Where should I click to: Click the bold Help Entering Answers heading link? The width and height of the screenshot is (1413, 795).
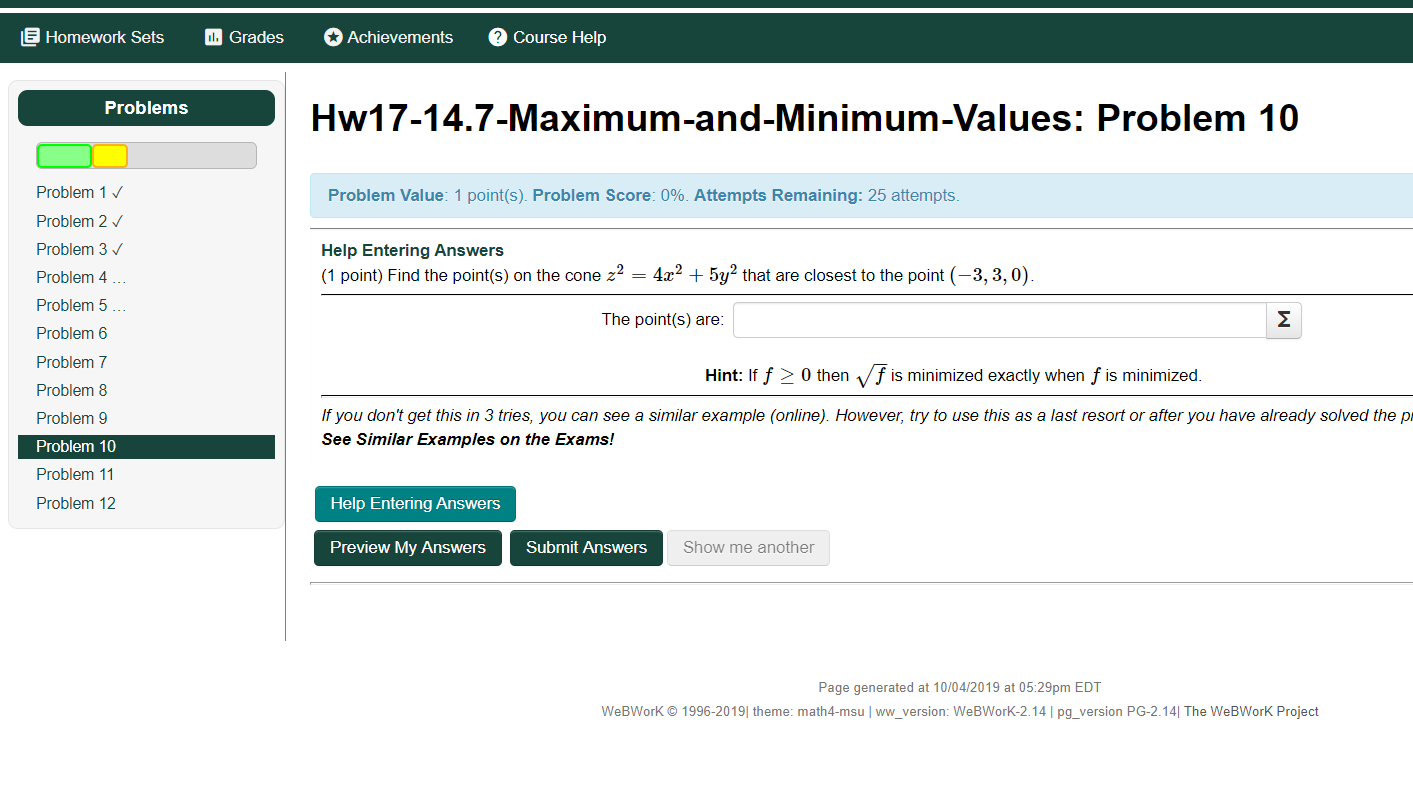[412, 250]
